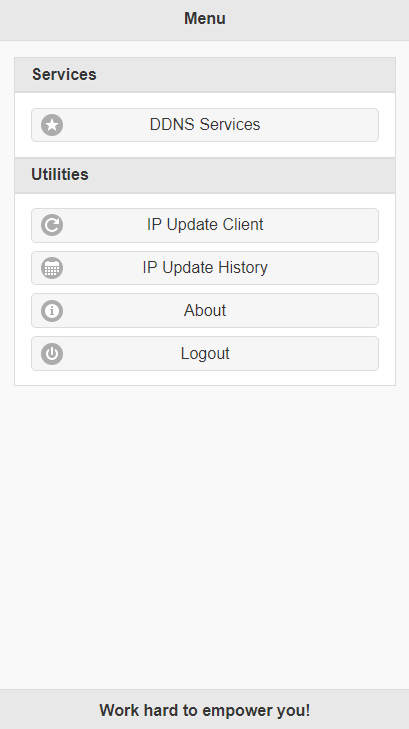Click the star icon beside DDNS Services

52,125
